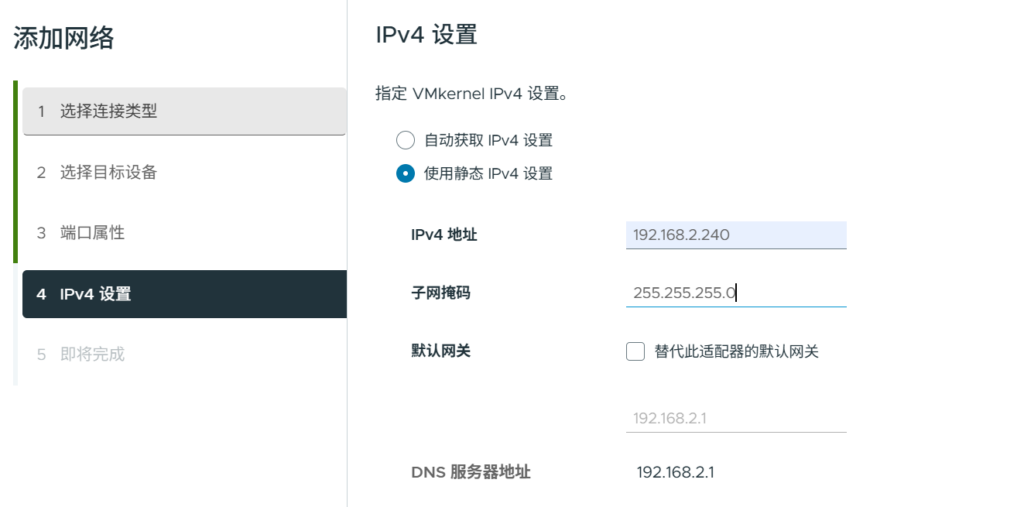Click the 子网掩码 field label
The image size is (1024, 507).
(x=440, y=293)
